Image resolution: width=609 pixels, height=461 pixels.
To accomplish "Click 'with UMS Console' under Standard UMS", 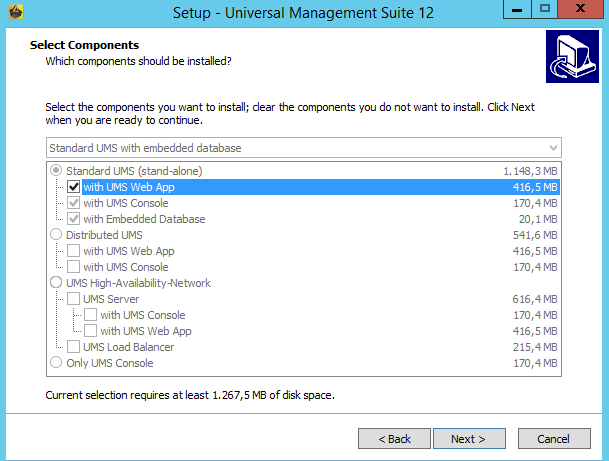I will click(74, 203).
